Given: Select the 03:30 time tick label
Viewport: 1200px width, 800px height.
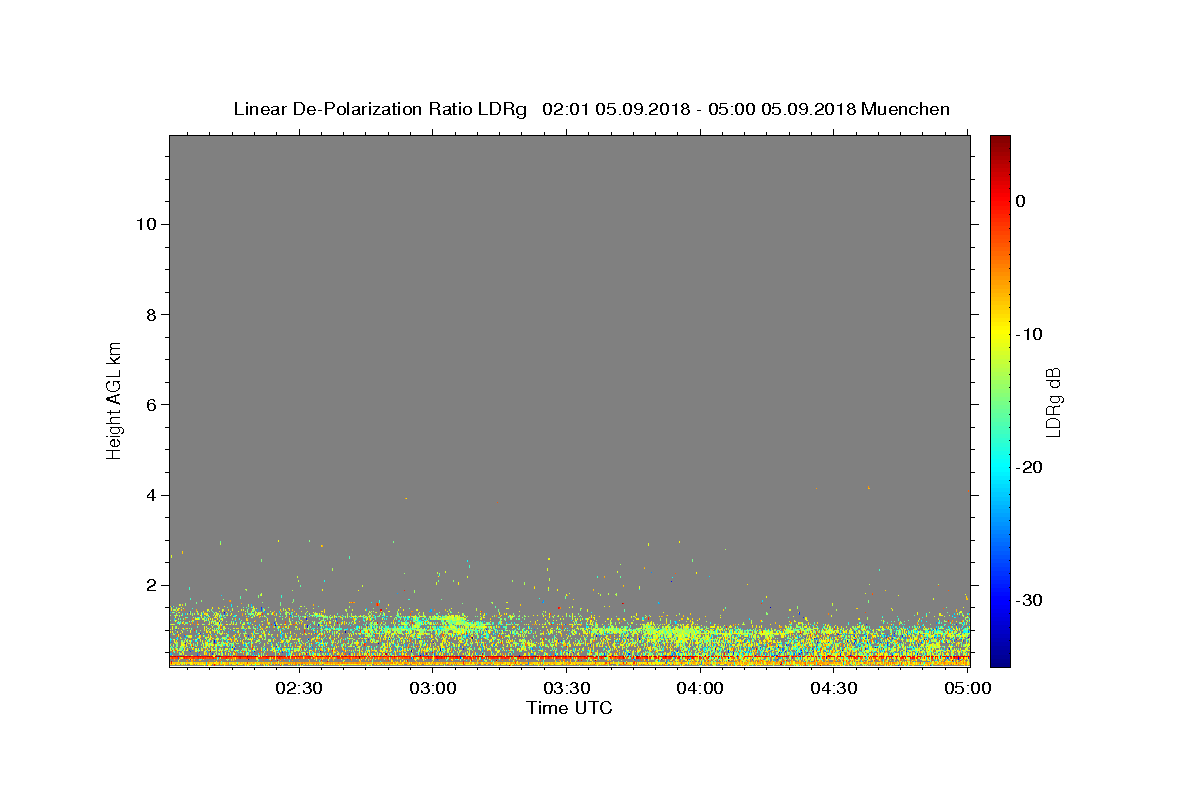Looking at the screenshot, I should (x=567, y=688).
